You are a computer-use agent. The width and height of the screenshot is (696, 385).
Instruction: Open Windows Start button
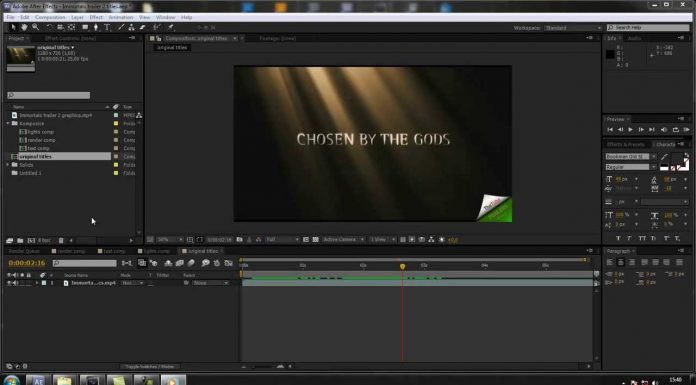click(x=11, y=381)
